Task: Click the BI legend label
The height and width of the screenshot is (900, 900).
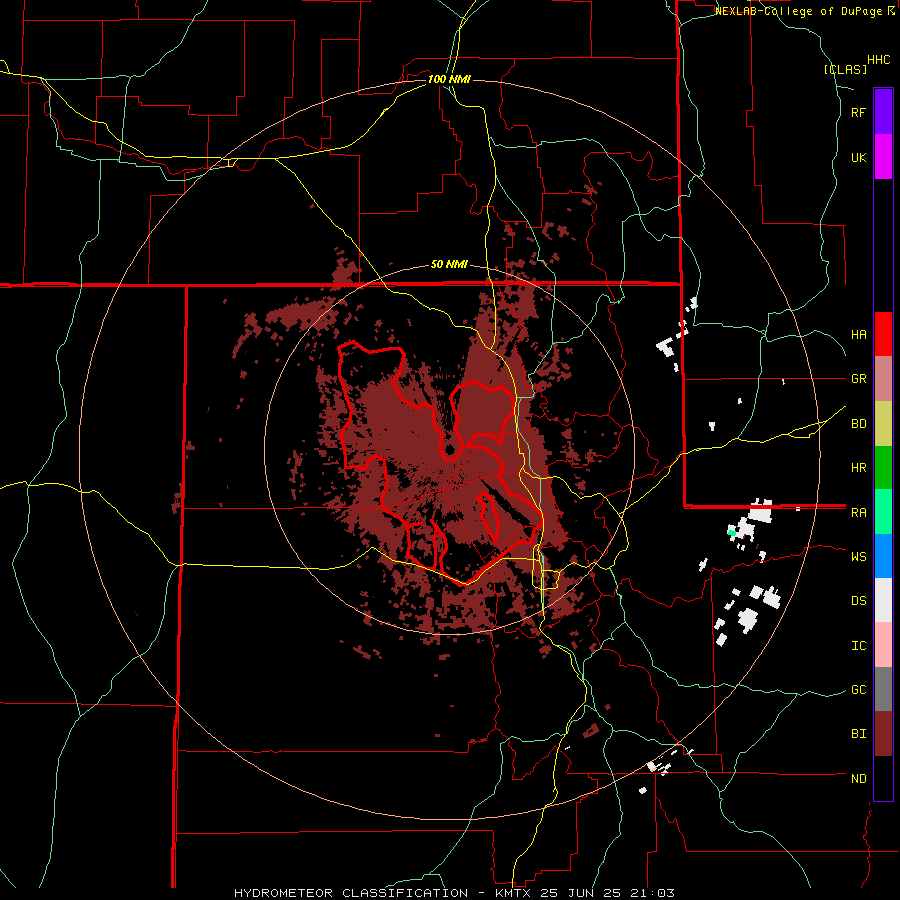Action: tap(858, 734)
